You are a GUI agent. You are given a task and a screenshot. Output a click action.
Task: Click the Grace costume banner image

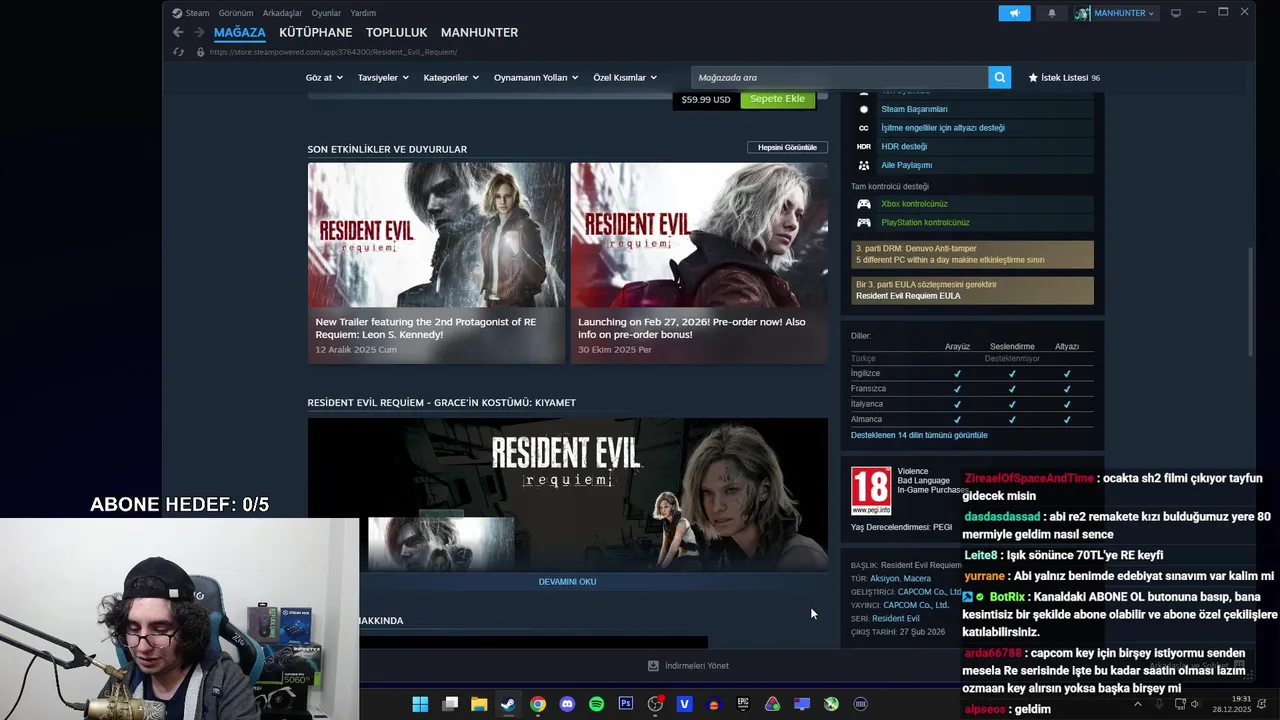[x=567, y=494]
